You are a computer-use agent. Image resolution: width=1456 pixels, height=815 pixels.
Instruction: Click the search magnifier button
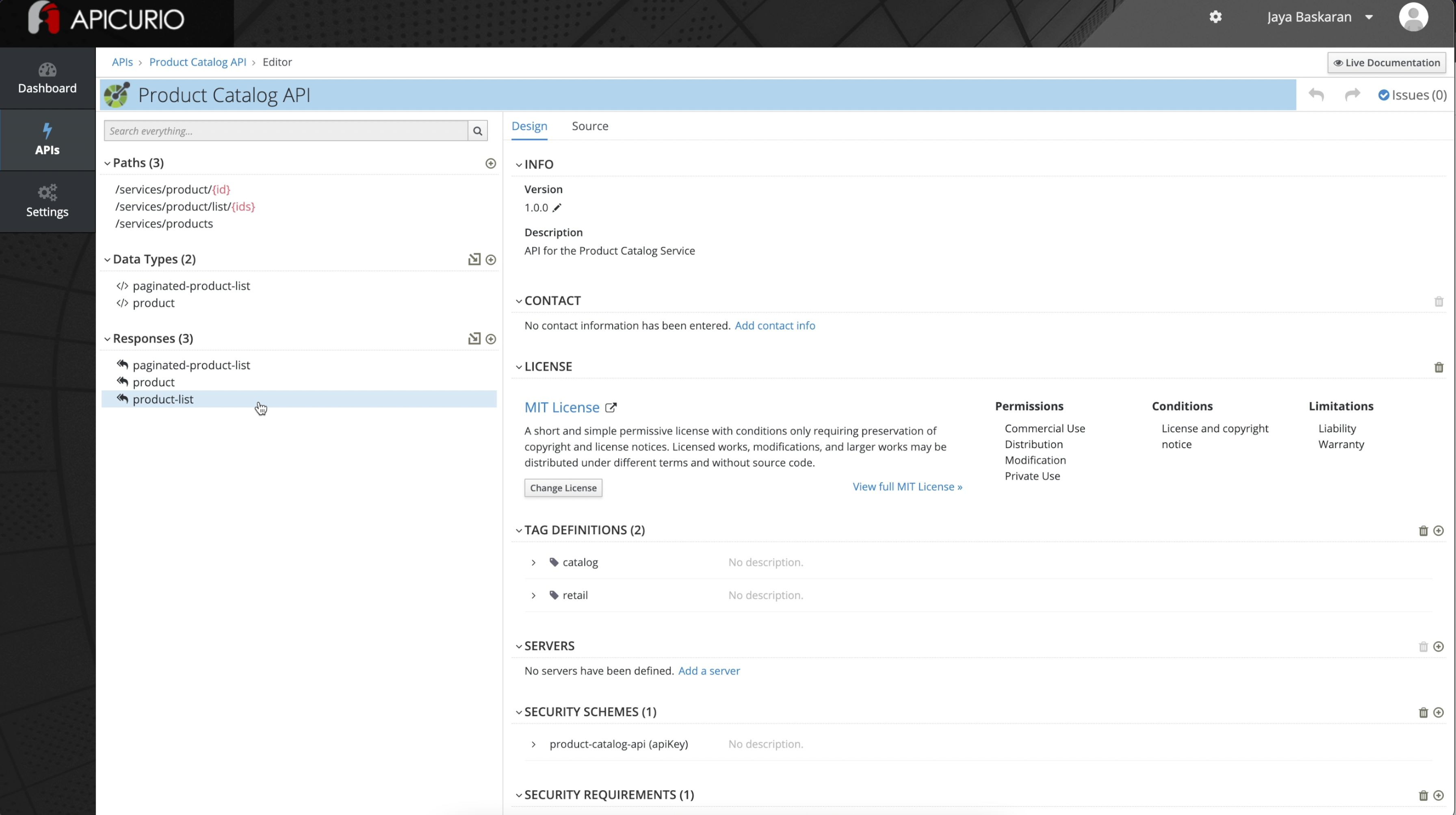click(478, 131)
